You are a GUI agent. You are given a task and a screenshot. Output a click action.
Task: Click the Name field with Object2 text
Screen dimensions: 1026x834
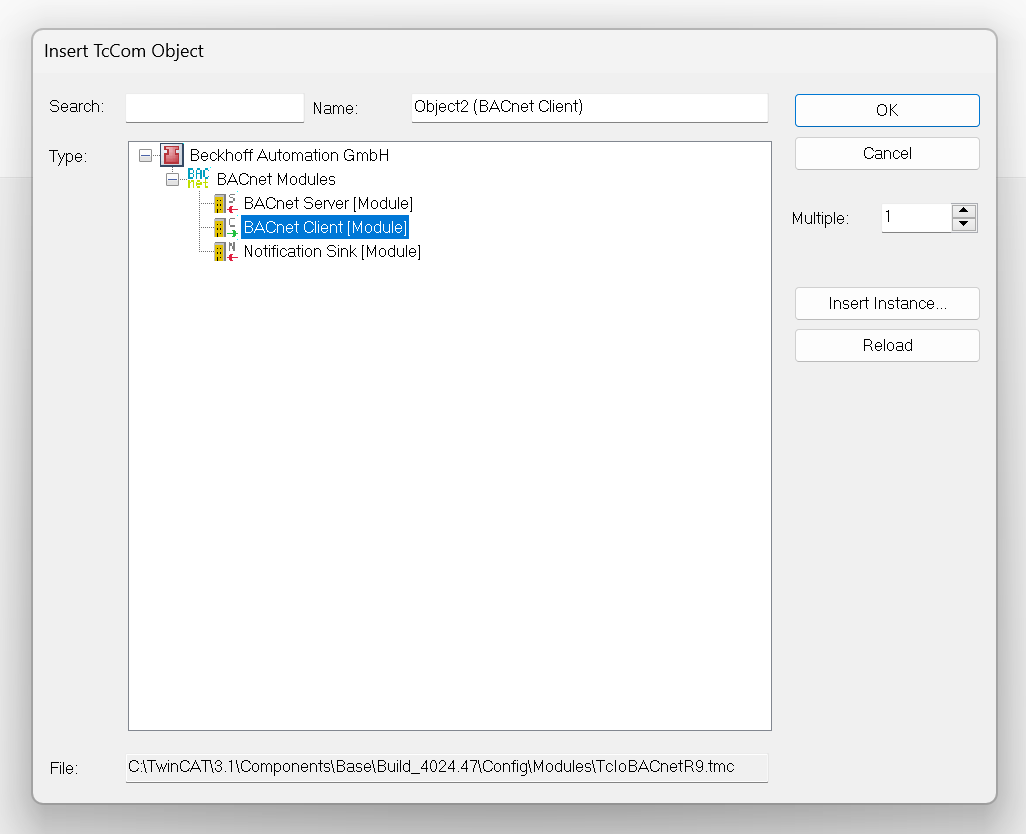click(x=590, y=108)
